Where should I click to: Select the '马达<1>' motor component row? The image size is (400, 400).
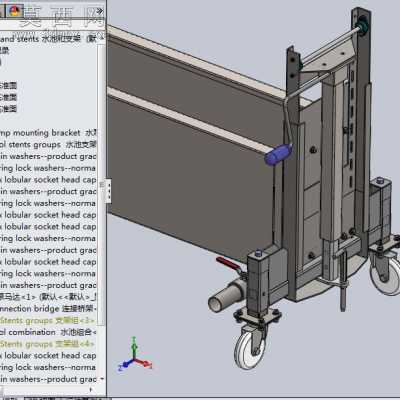pos(48,297)
